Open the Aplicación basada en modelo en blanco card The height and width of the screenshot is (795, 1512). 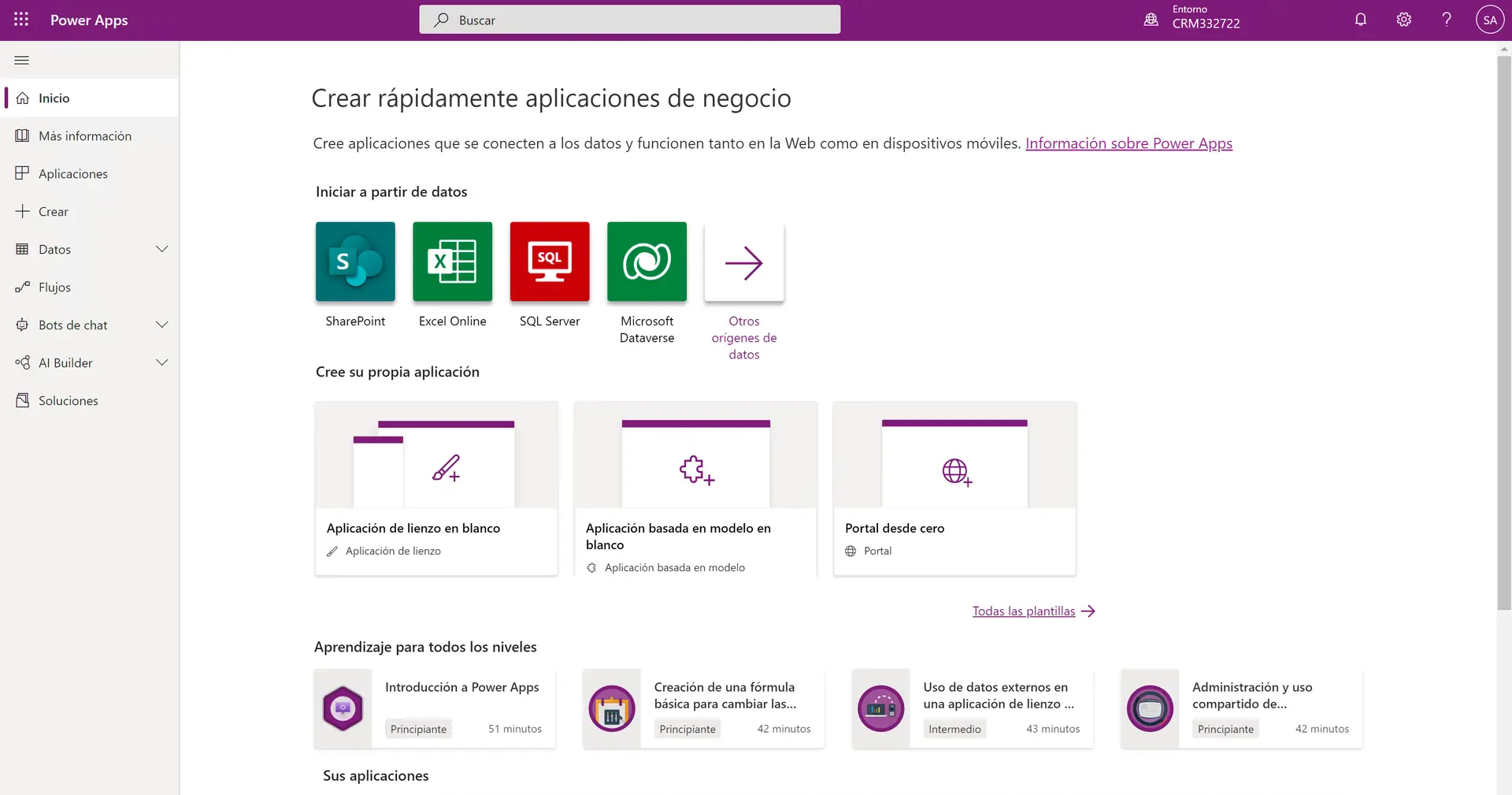pos(696,489)
